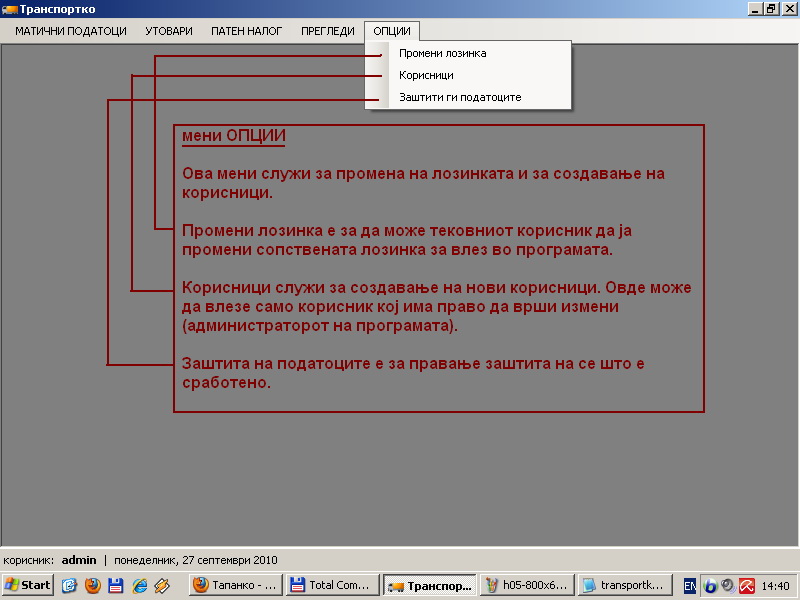Select Промени лозинка from the menu
Image resolution: width=800 pixels, height=600 pixels.
[x=468, y=53]
